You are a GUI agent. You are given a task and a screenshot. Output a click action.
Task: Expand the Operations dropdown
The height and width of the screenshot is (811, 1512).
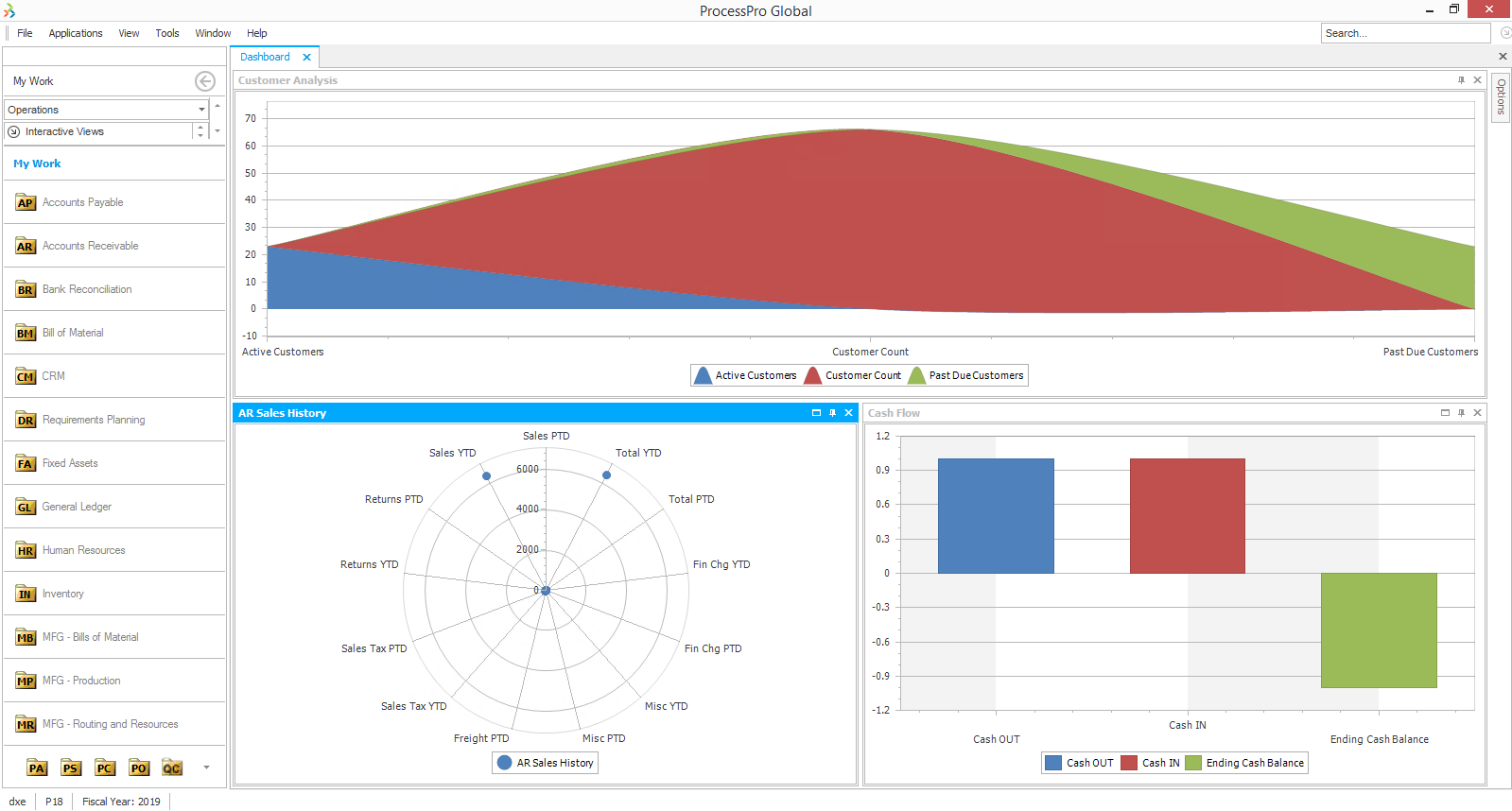[201, 110]
